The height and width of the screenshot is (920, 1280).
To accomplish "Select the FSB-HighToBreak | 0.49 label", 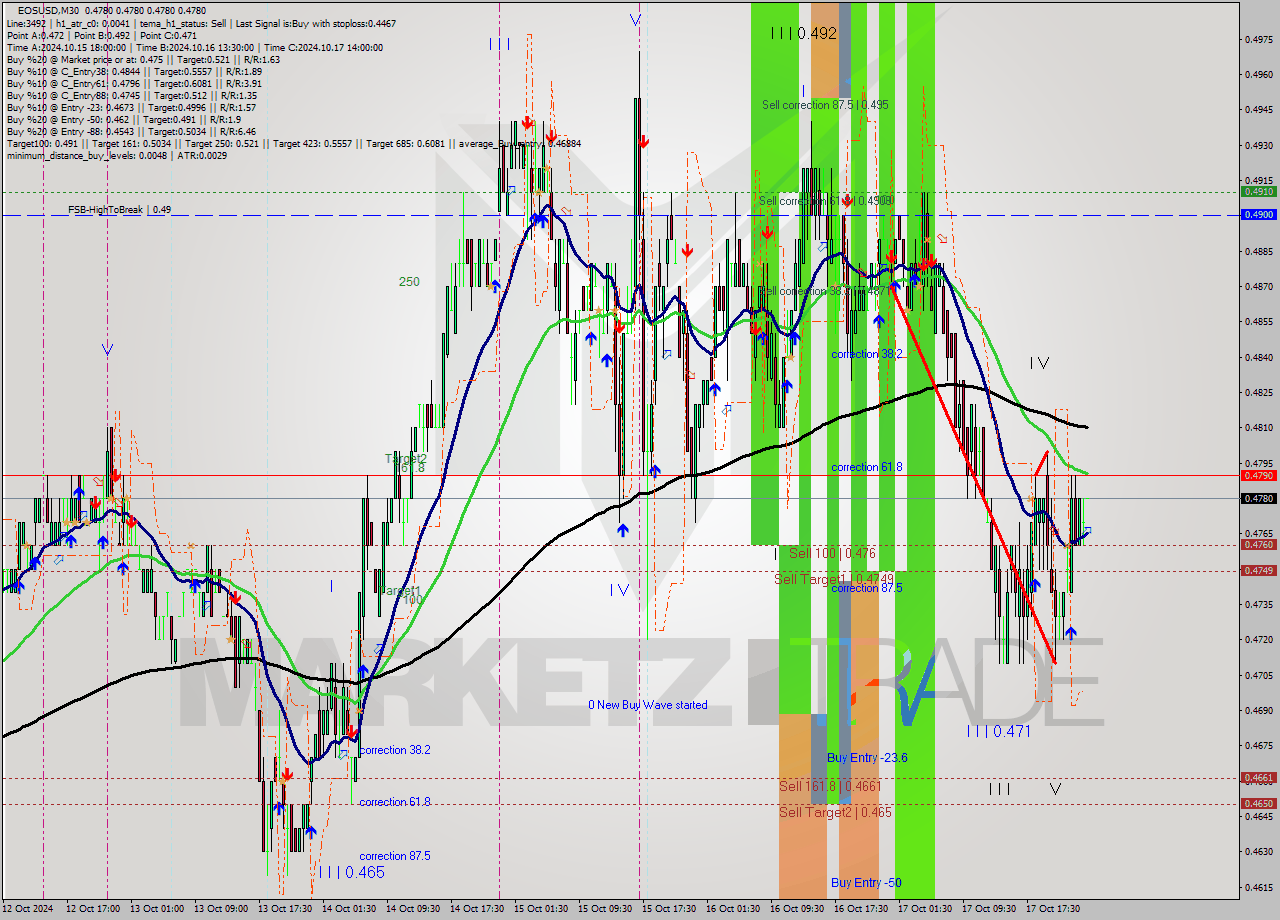I will [x=119, y=210].
